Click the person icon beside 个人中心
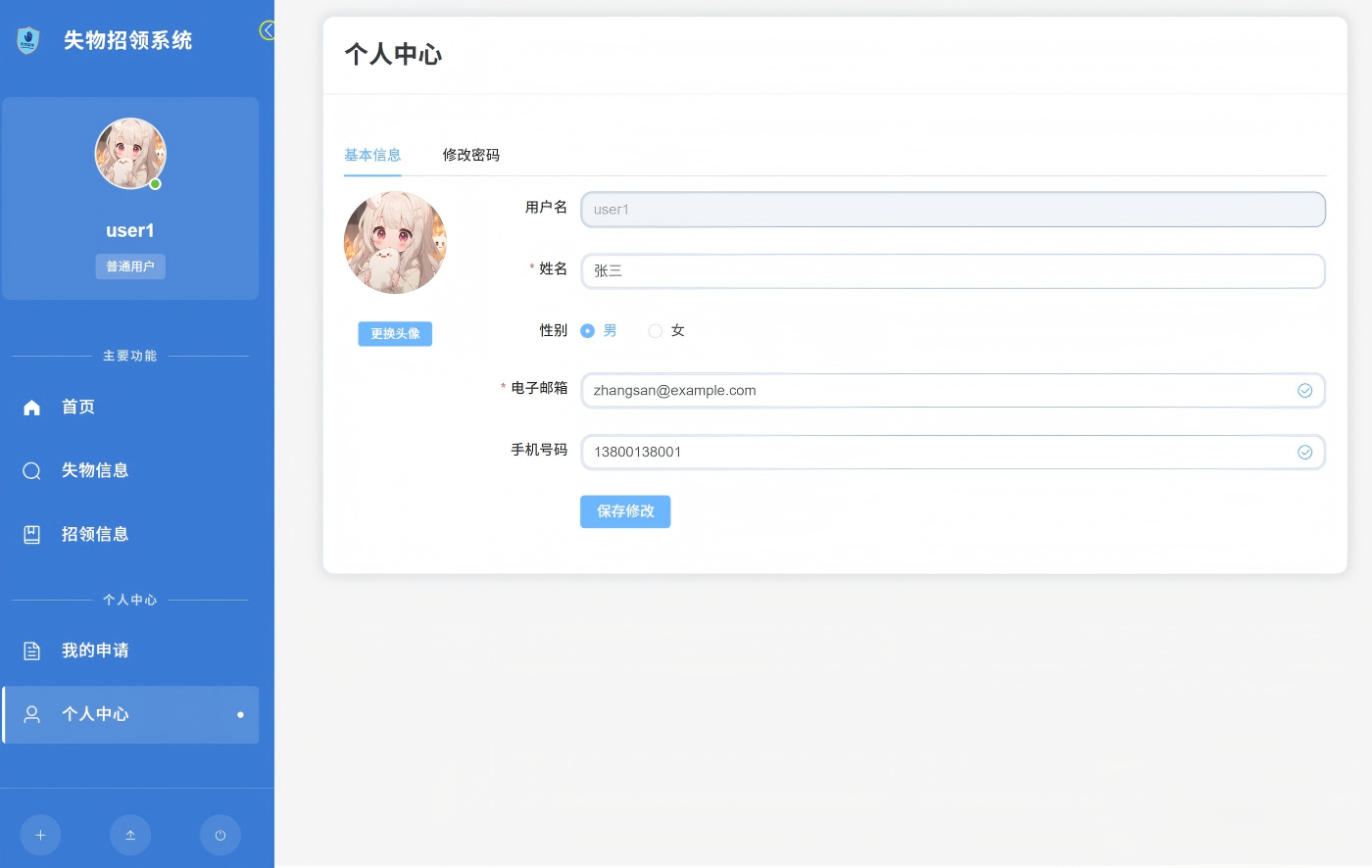 31,714
